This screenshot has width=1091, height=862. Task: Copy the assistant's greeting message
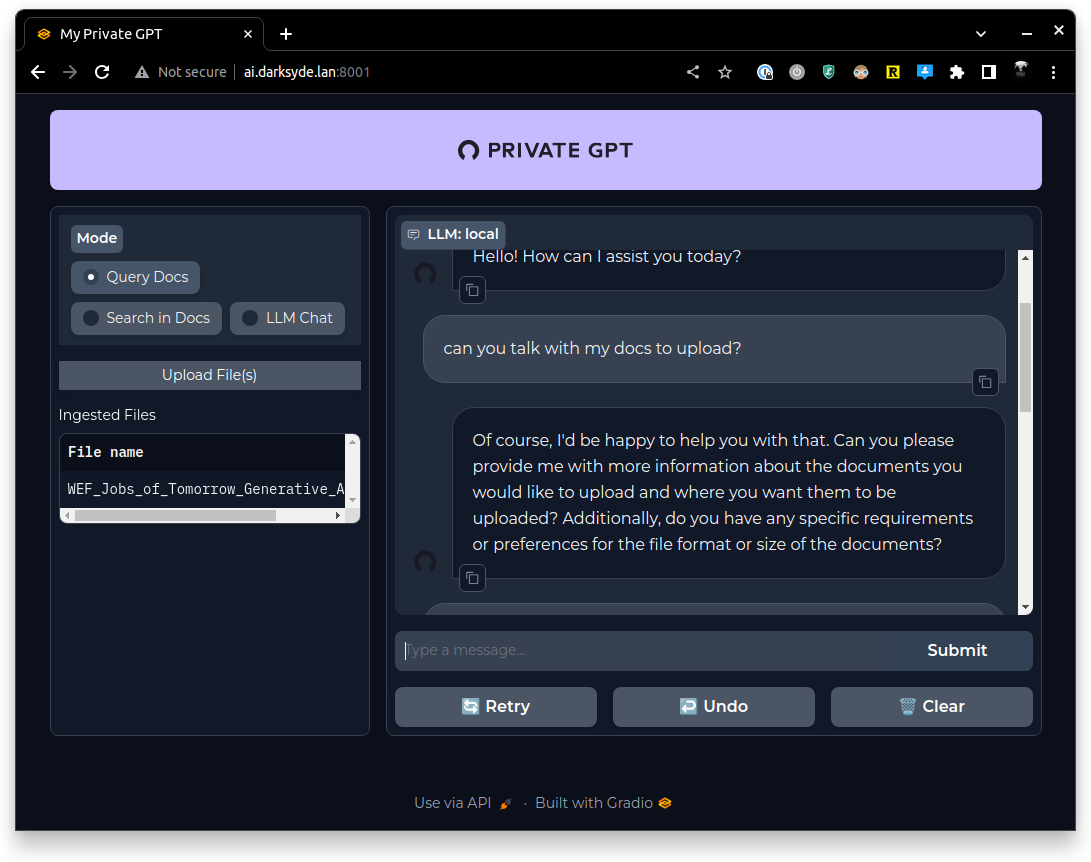pyautogui.click(x=472, y=290)
